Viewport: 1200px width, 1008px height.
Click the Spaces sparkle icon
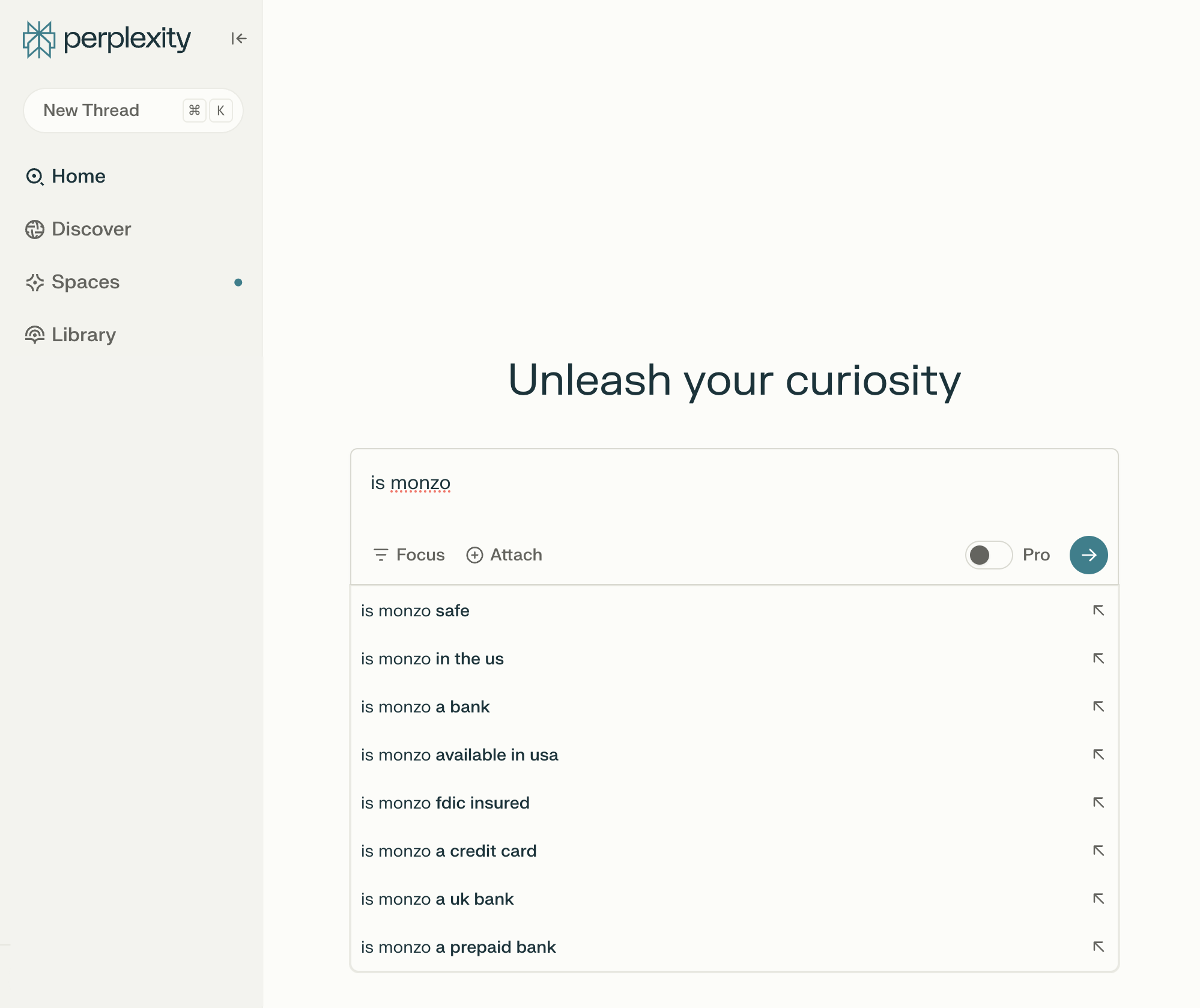tap(34, 281)
